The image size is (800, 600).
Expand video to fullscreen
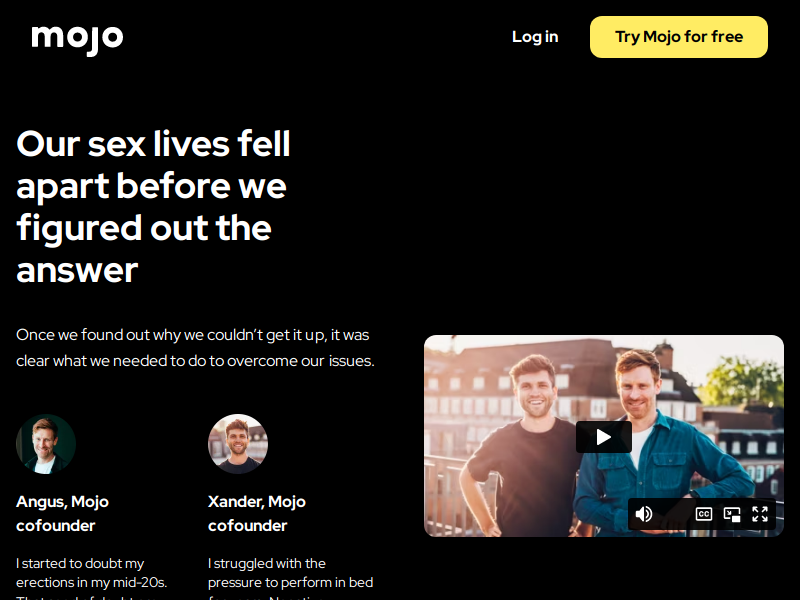click(760, 514)
